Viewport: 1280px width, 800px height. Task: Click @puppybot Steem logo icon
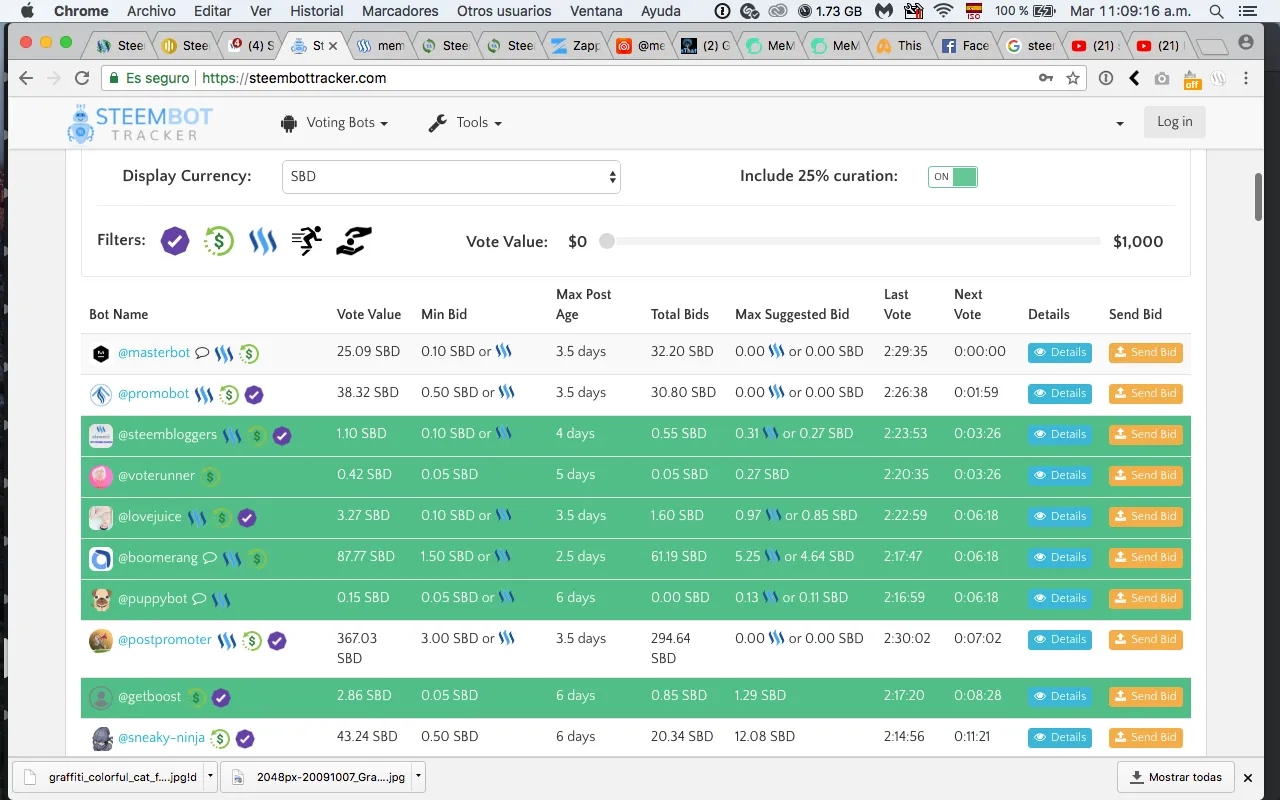pos(221,600)
